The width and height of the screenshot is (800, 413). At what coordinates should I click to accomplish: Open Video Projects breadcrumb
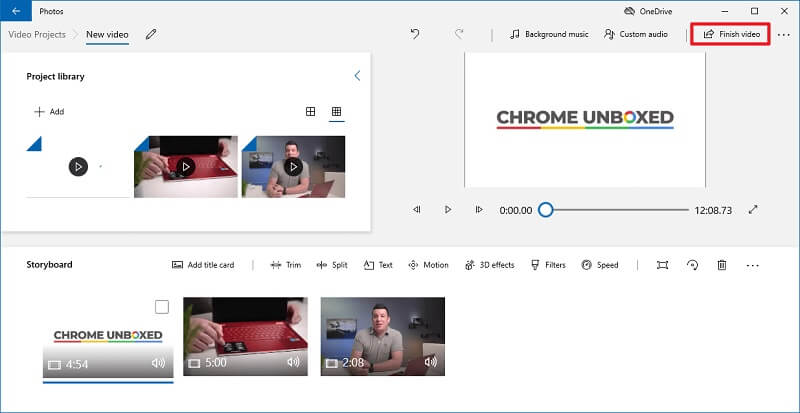click(37, 35)
